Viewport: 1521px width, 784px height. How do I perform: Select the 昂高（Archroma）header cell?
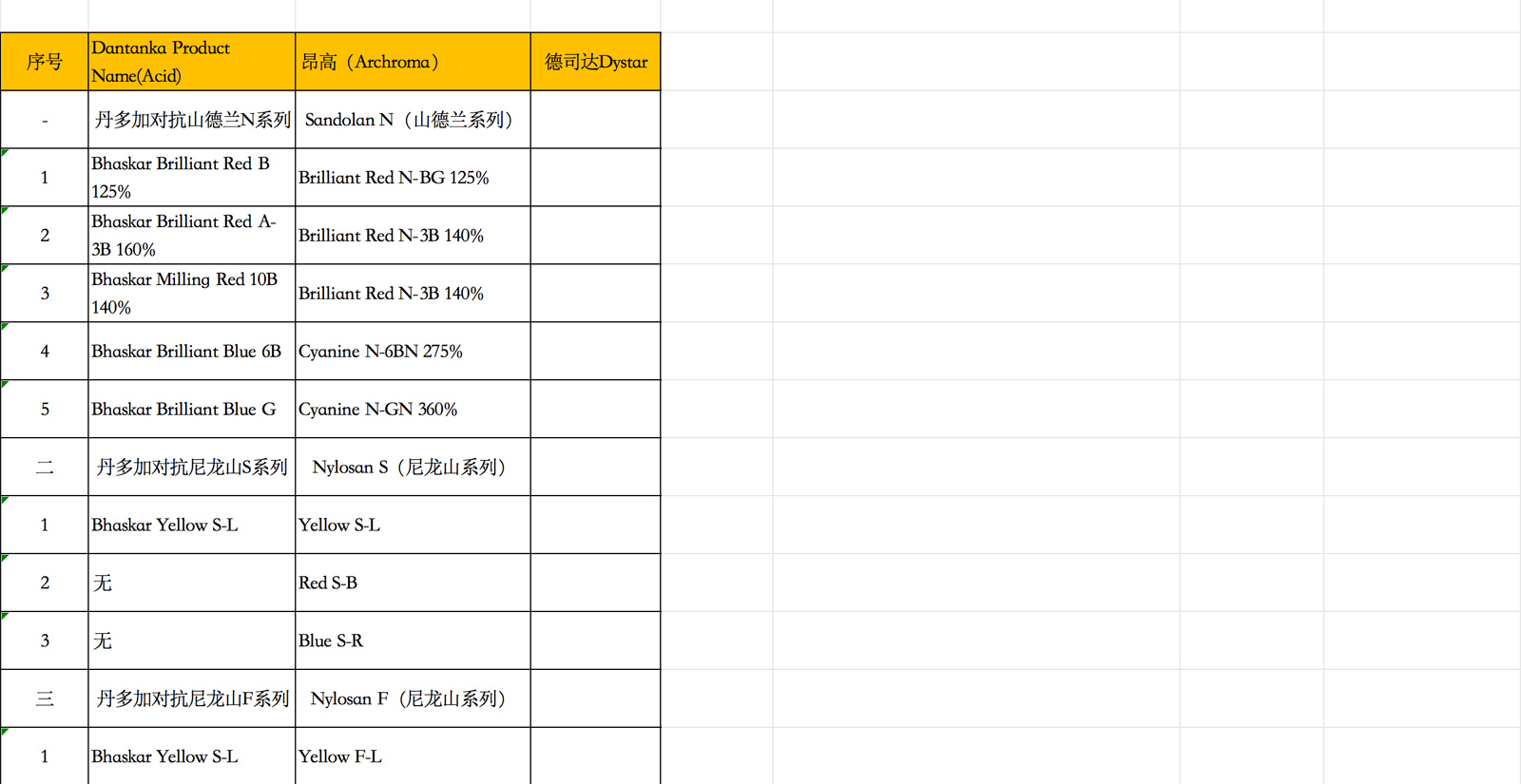413,62
